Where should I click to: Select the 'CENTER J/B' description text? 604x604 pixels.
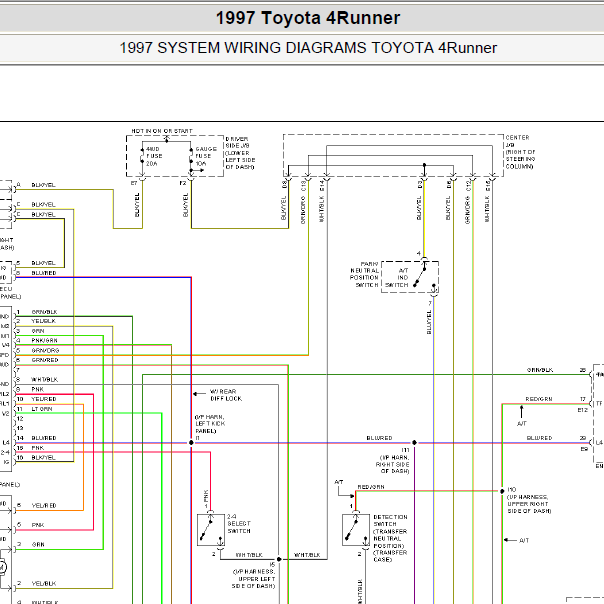tap(520, 152)
